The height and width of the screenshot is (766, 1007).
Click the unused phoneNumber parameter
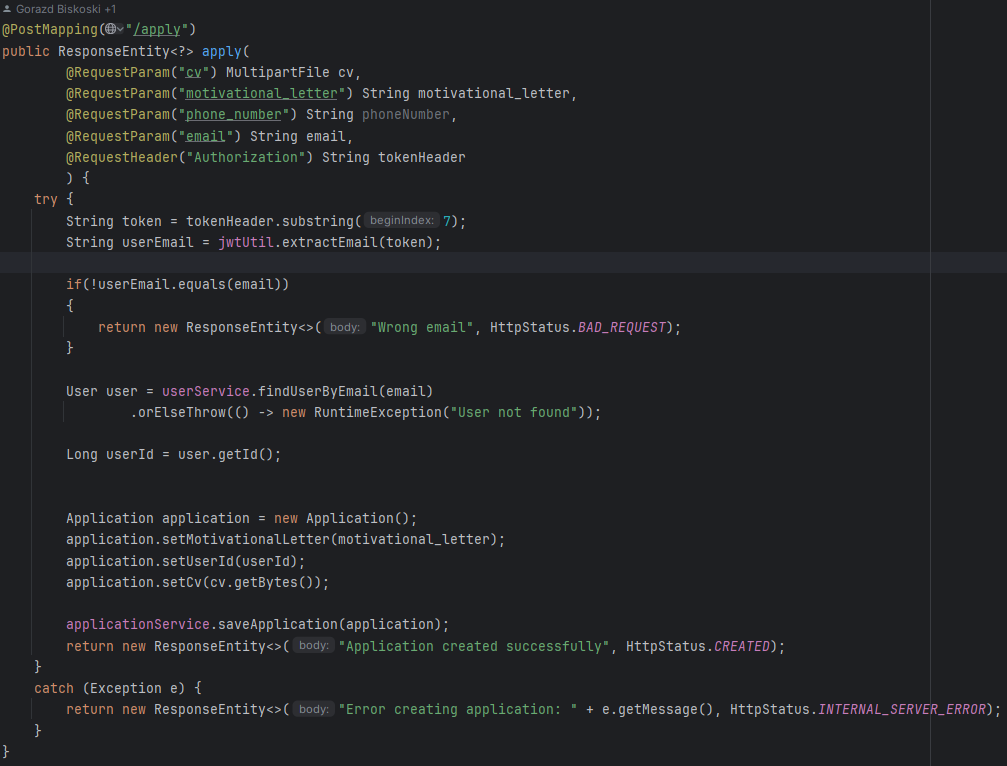click(406, 115)
